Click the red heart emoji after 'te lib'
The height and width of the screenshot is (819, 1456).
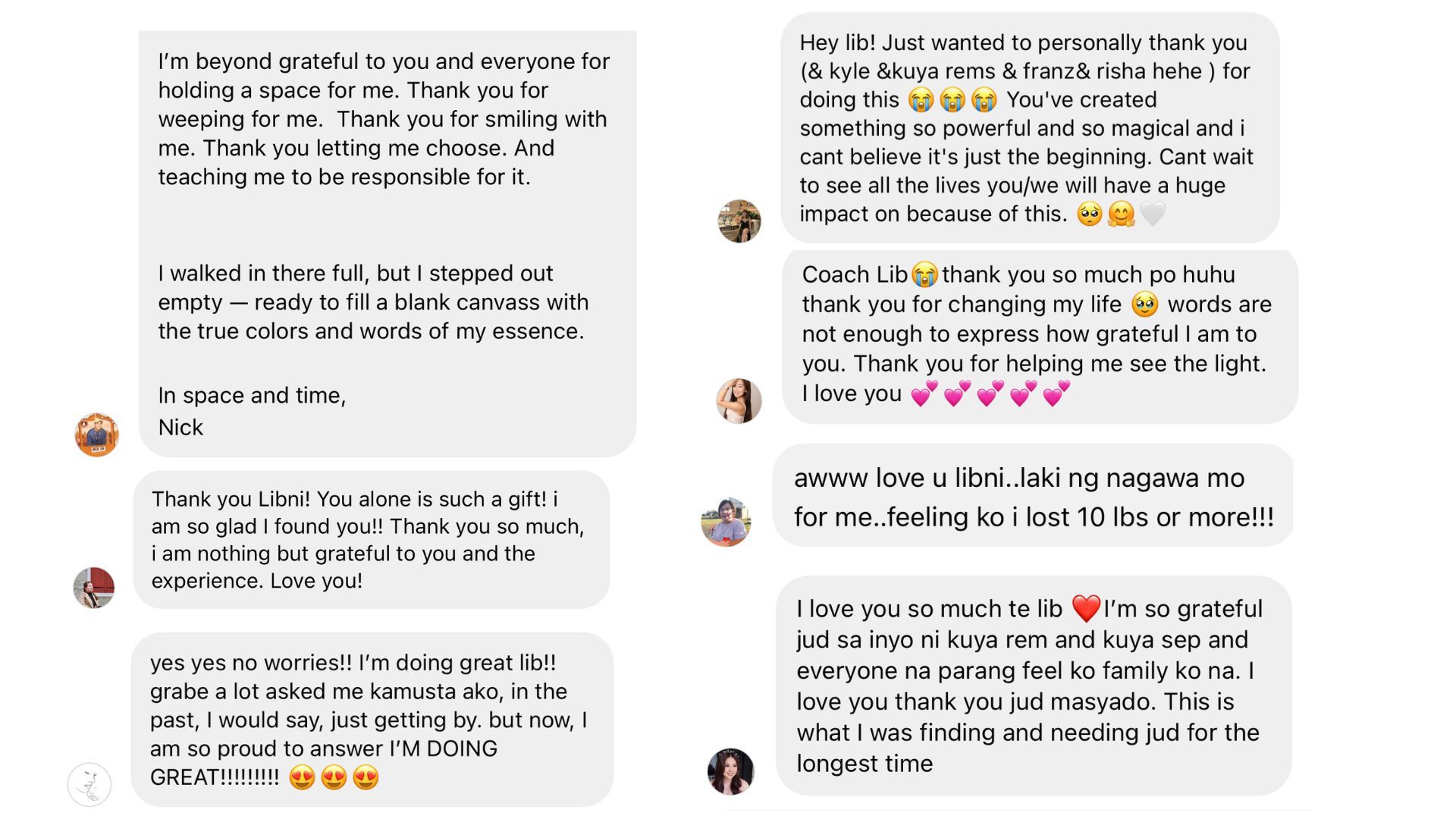[1086, 608]
